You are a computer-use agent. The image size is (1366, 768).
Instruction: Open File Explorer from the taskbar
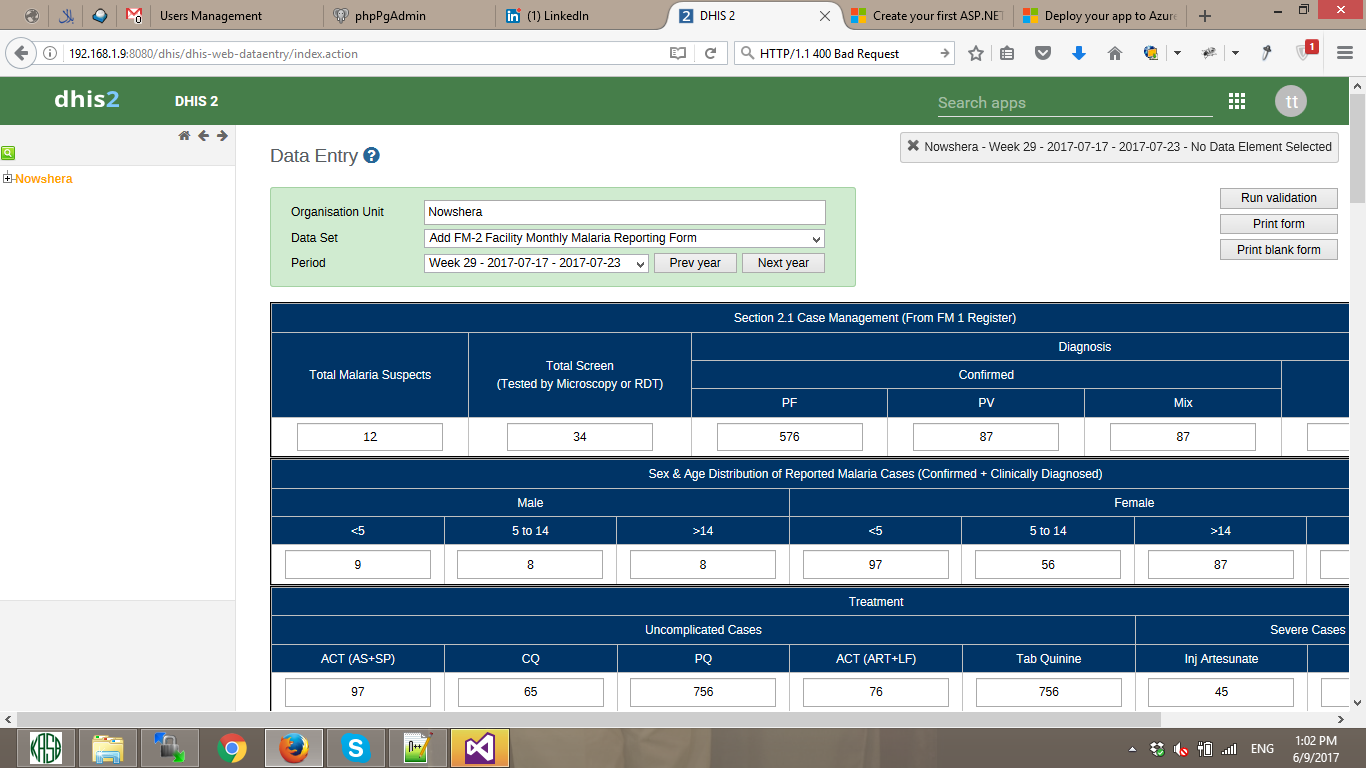pos(108,748)
